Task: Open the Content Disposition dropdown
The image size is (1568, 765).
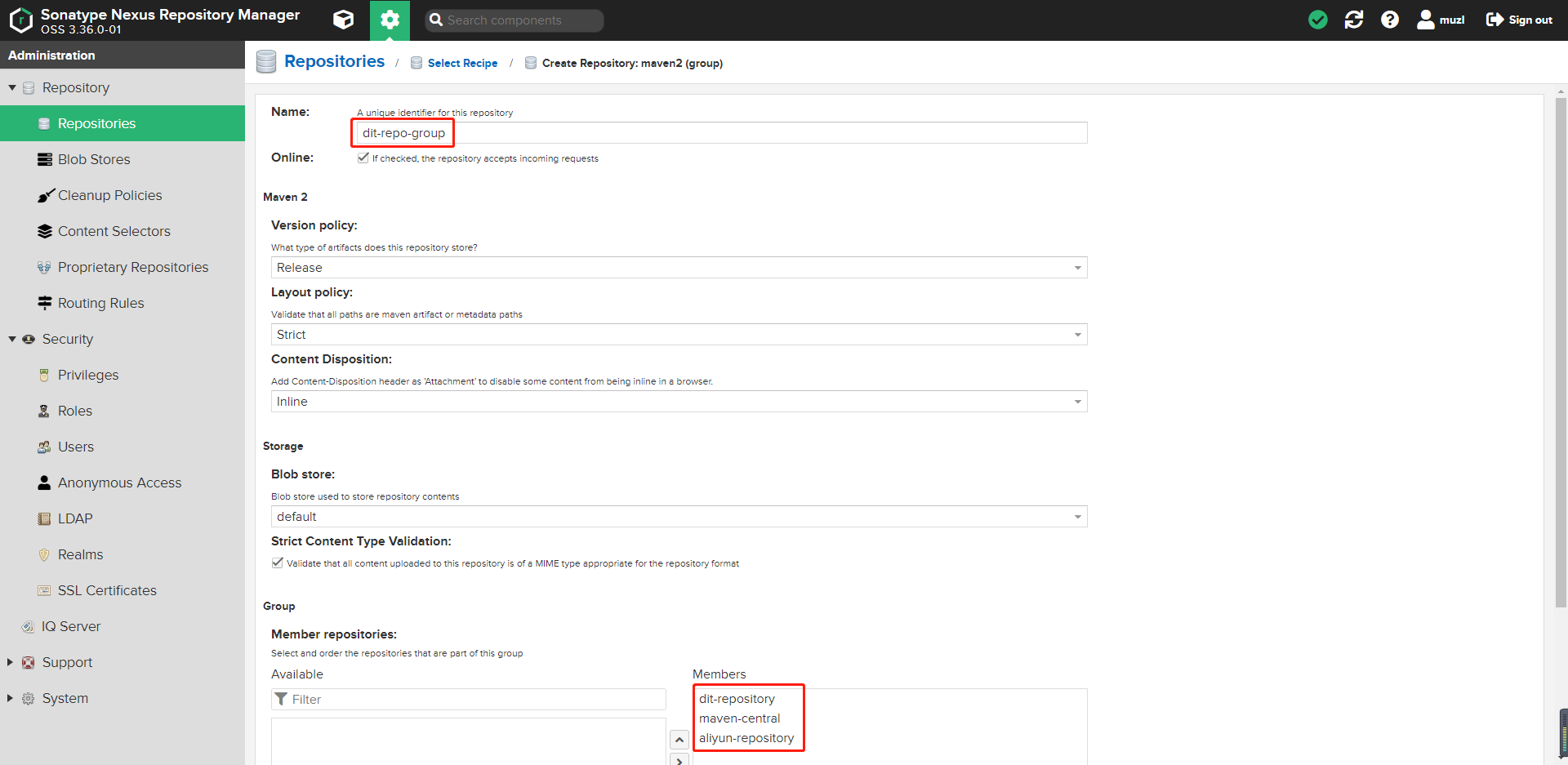Action: click(x=679, y=402)
